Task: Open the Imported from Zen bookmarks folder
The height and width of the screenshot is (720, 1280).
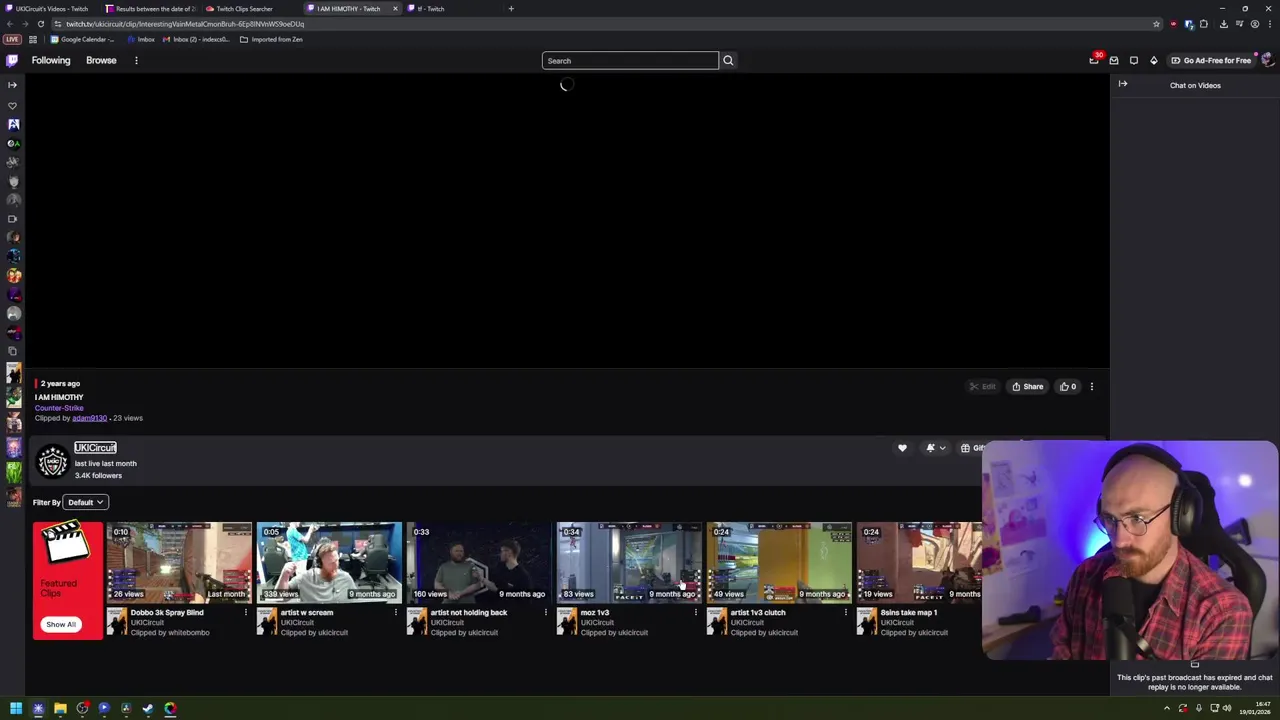Action: (271, 40)
